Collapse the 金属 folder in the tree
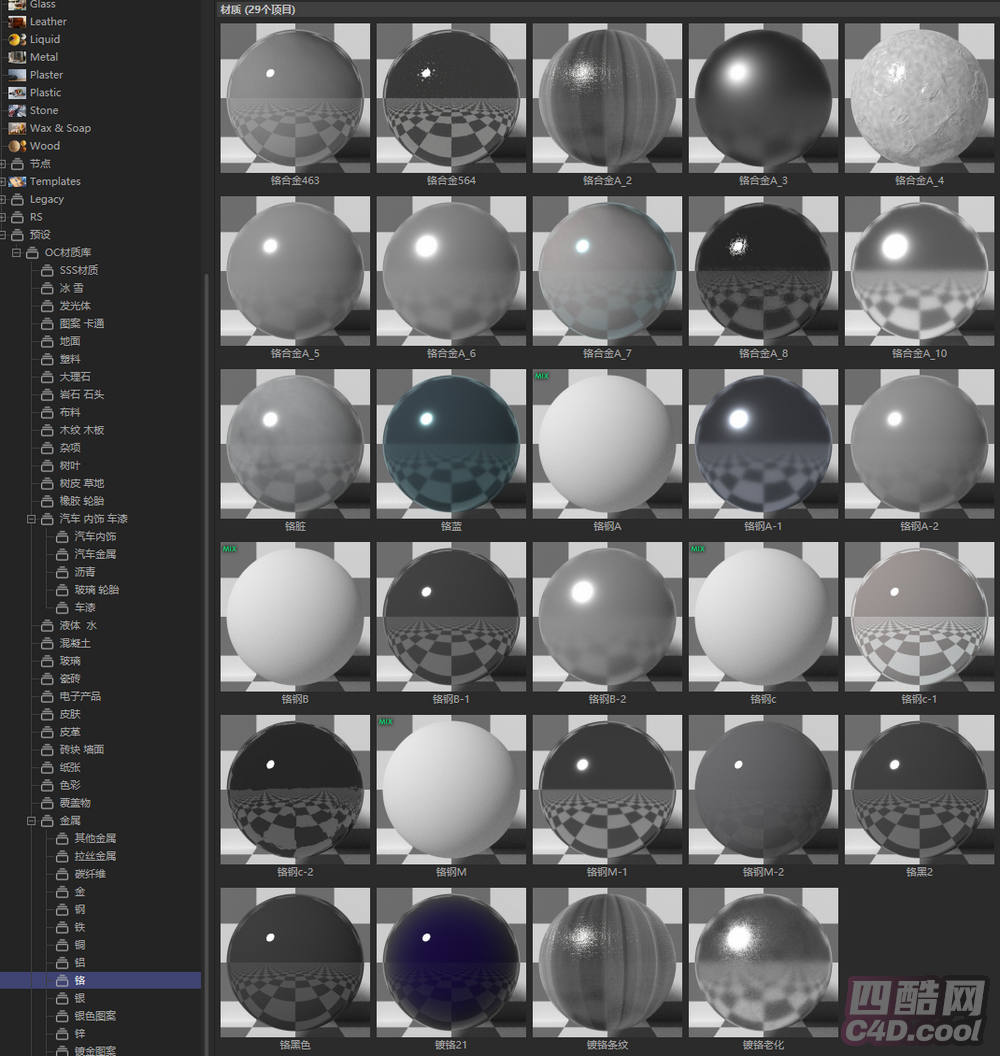Image resolution: width=1000 pixels, height=1056 pixels. point(32,821)
